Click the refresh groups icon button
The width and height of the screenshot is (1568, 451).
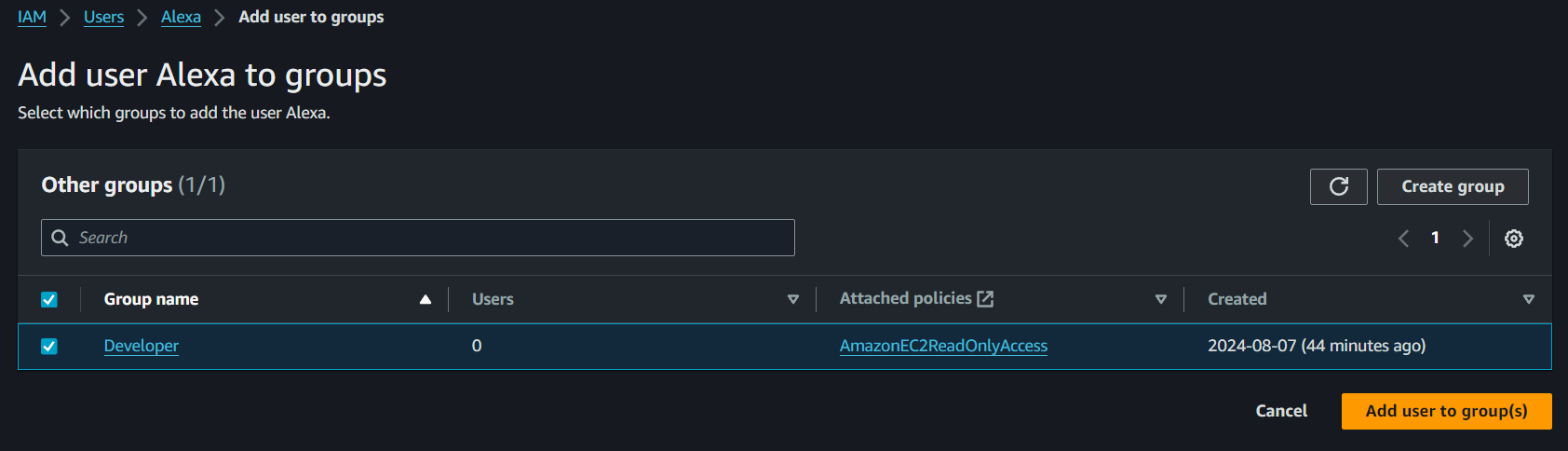point(1338,186)
